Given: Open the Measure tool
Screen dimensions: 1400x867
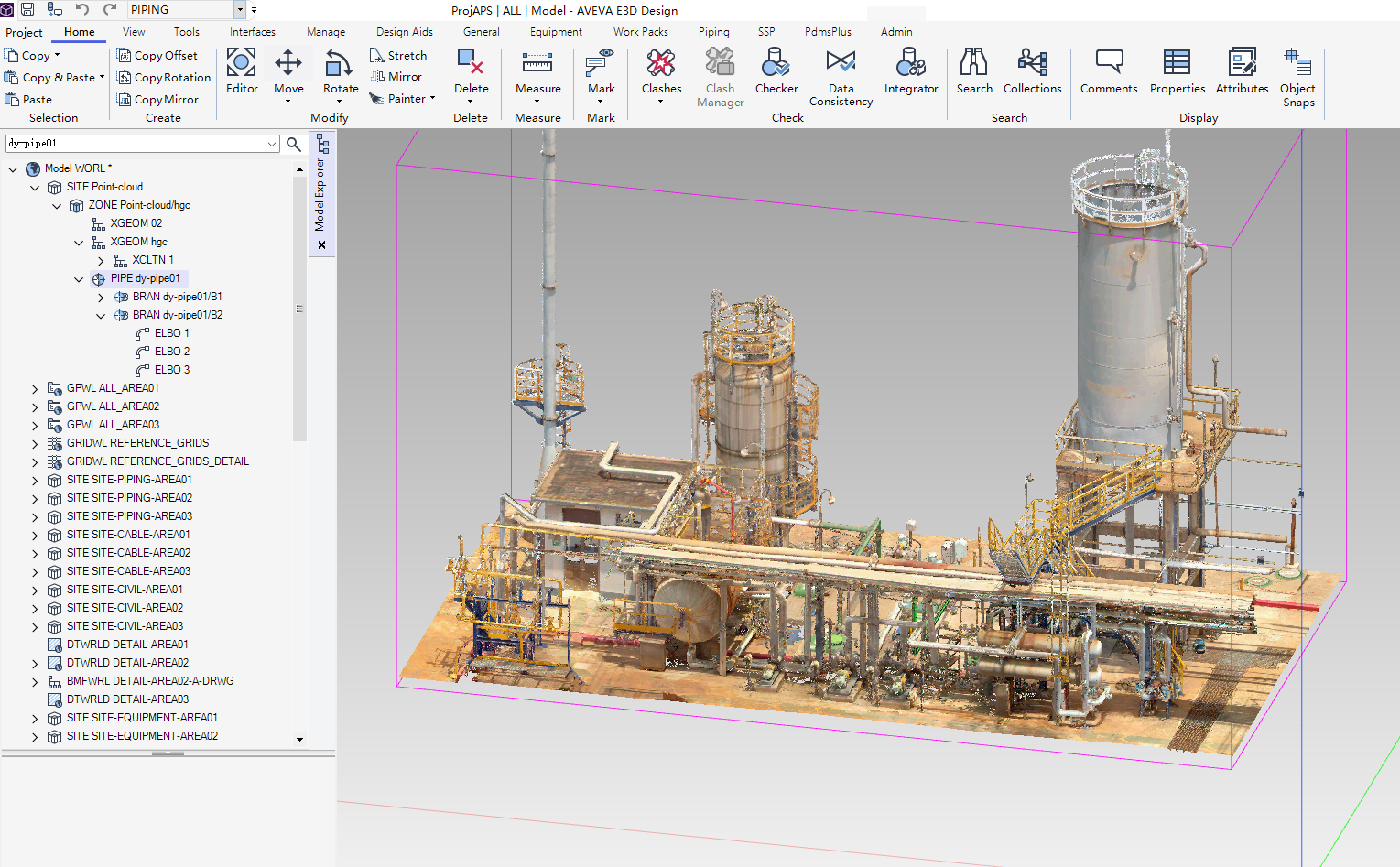Looking at the screenshot, I should [537, 73].
